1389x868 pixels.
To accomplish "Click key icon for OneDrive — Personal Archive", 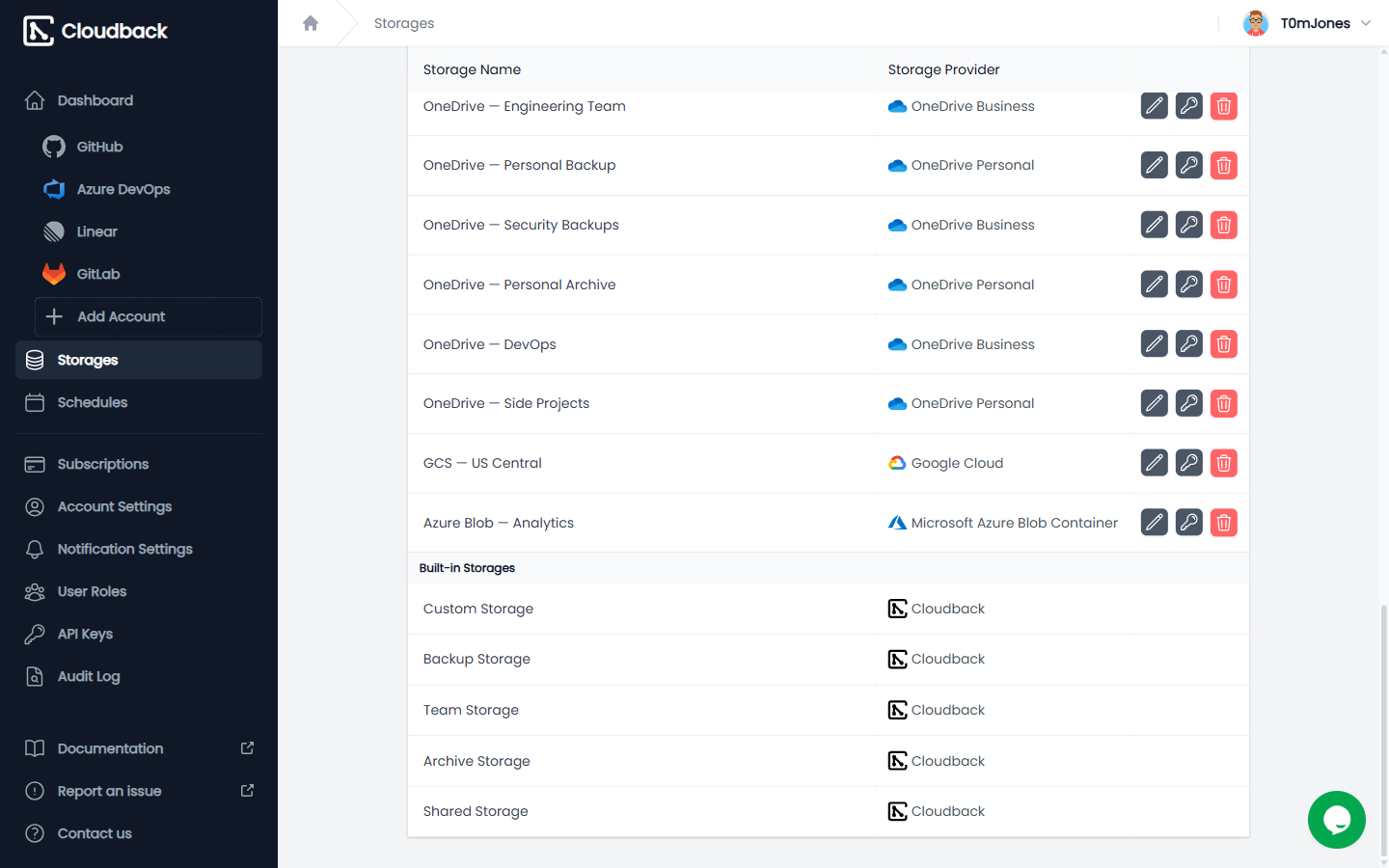I will pos(1189,285).
